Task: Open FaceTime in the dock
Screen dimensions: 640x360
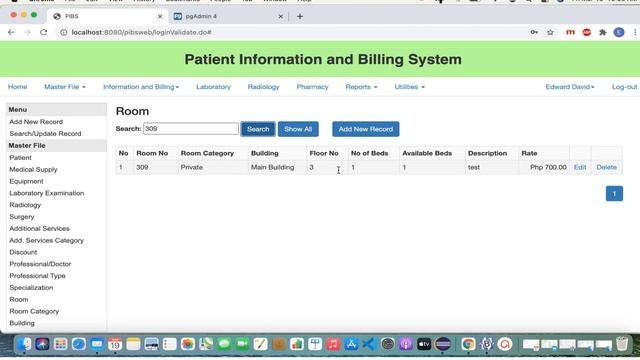Action: coord(242,344)
